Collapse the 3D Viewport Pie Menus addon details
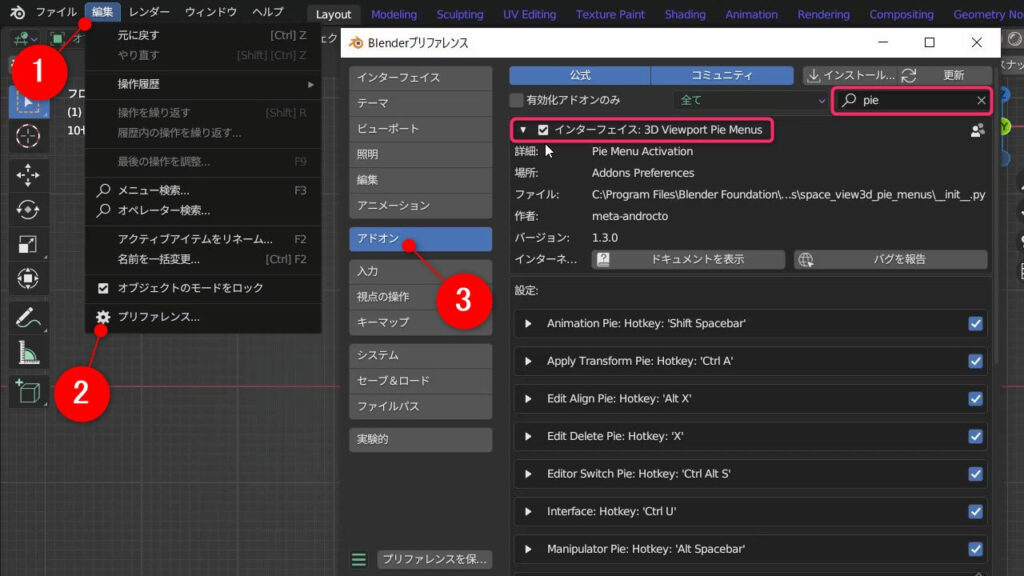This screenshot has height=576, width=1024. (523, 130)
